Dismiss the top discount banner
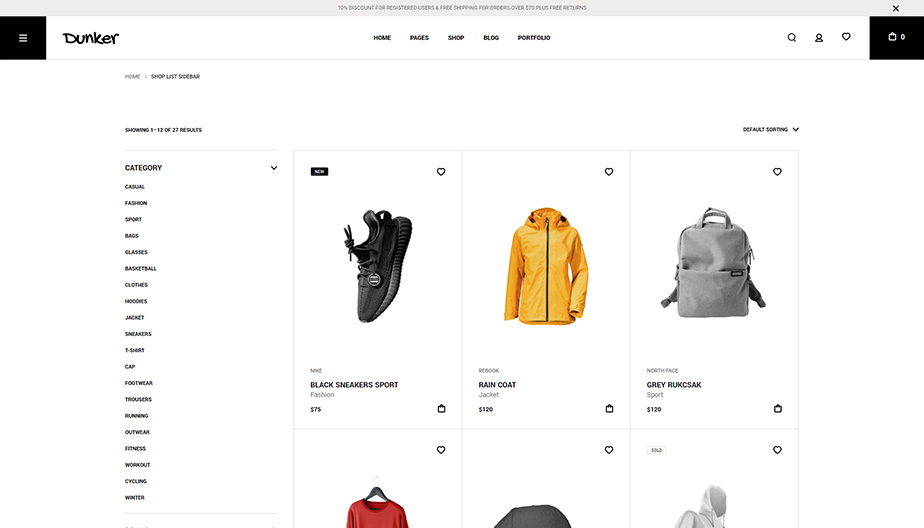 point(895,8)
